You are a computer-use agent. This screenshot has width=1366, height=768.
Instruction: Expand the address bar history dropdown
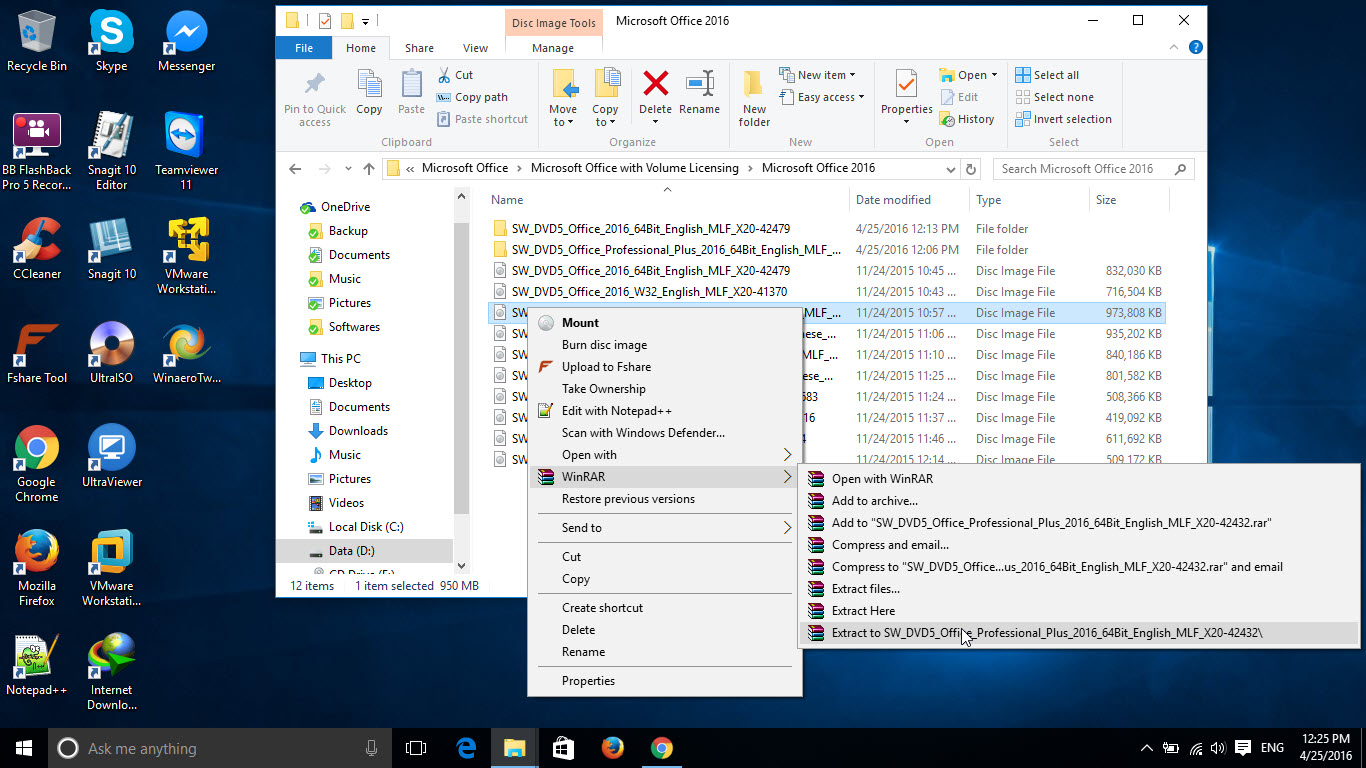pos(949,169)
